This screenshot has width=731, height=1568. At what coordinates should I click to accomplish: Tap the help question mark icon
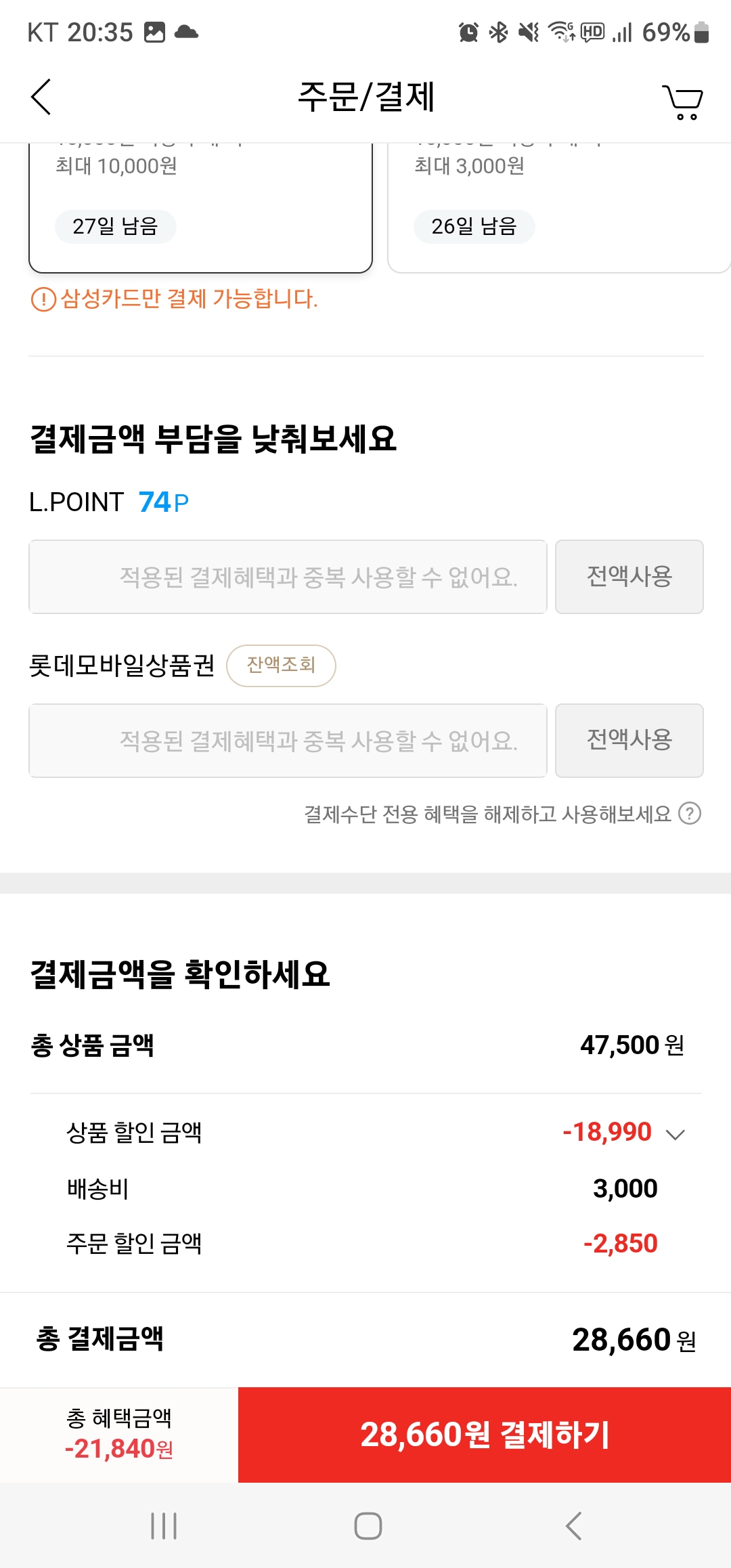pyautogui.click(x=690, y=813)
